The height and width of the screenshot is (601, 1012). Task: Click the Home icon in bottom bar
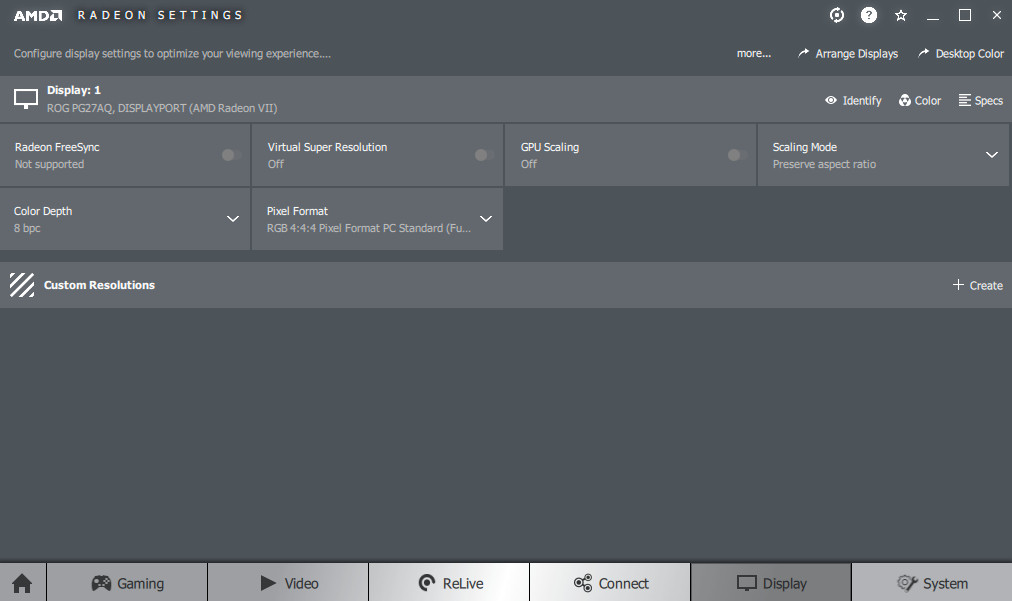point(22,583)
